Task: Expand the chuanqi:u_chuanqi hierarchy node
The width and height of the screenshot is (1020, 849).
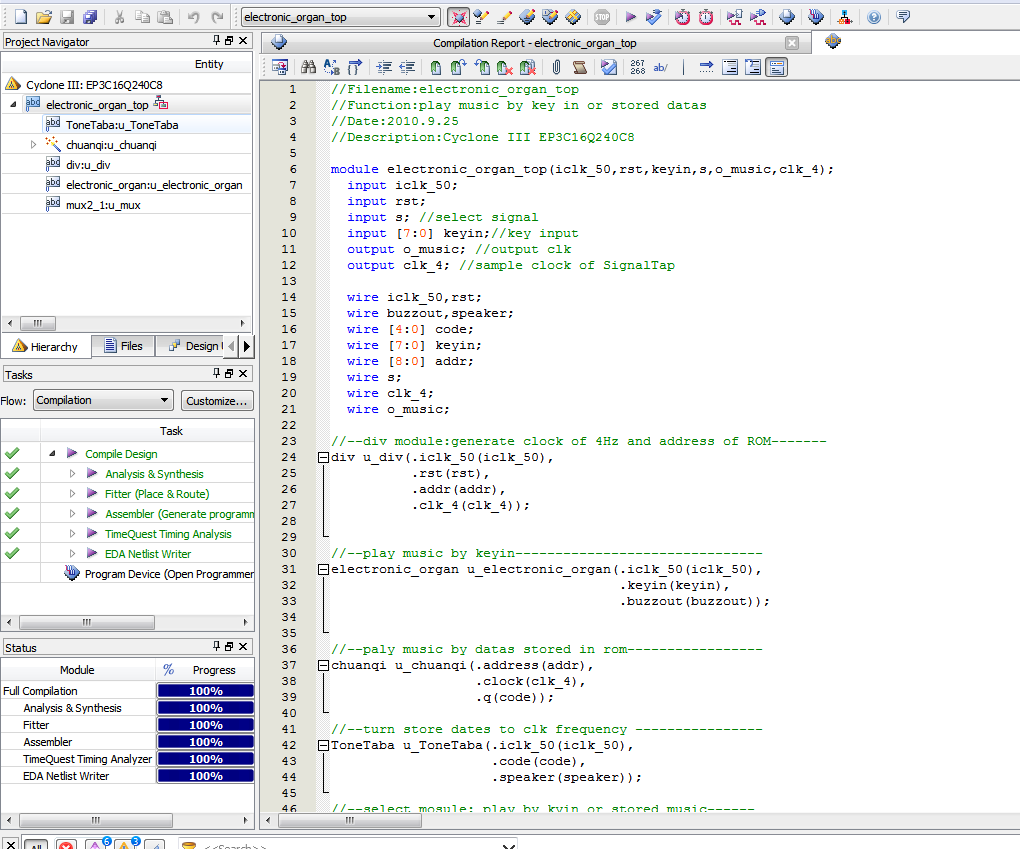Action: 33,145
